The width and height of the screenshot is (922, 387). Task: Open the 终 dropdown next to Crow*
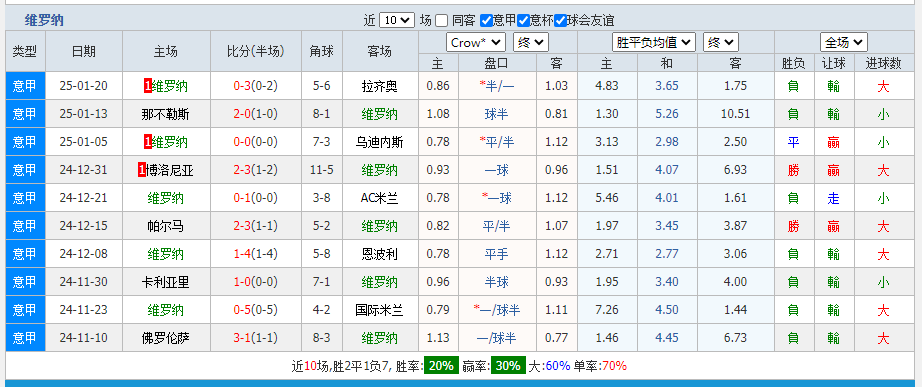(x=531, y=42)
